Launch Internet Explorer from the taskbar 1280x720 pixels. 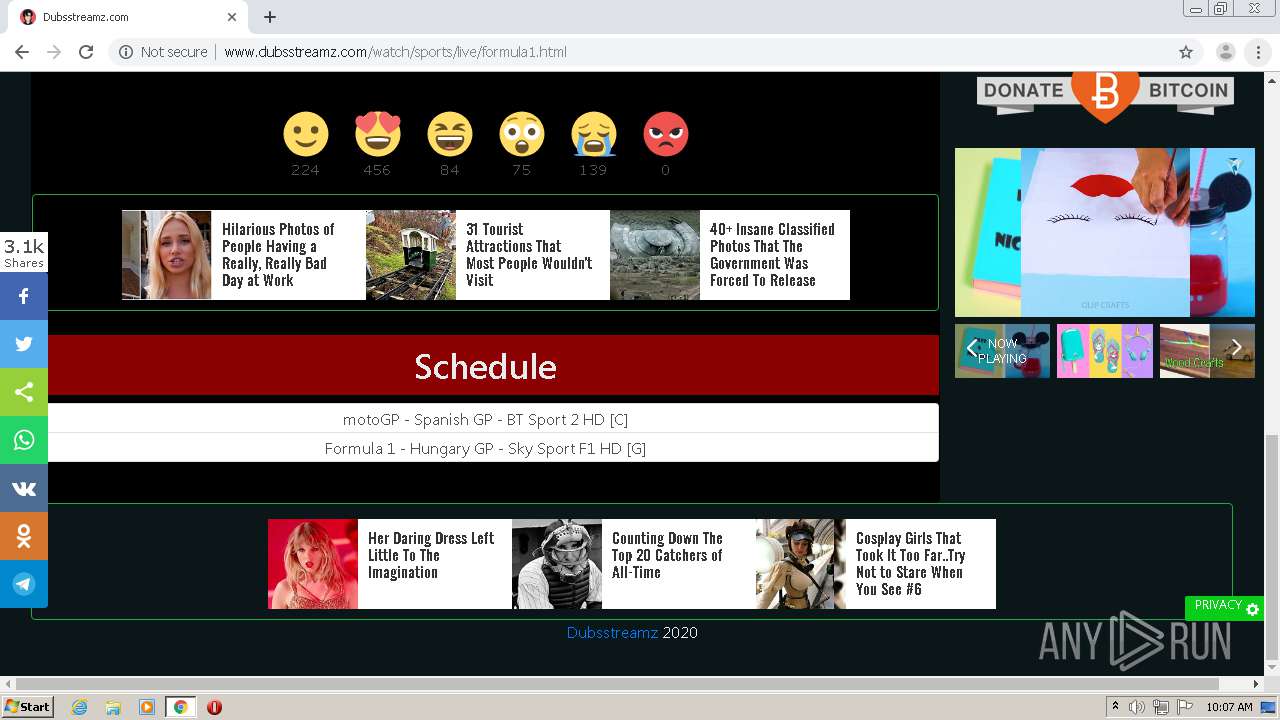(79, 707)
